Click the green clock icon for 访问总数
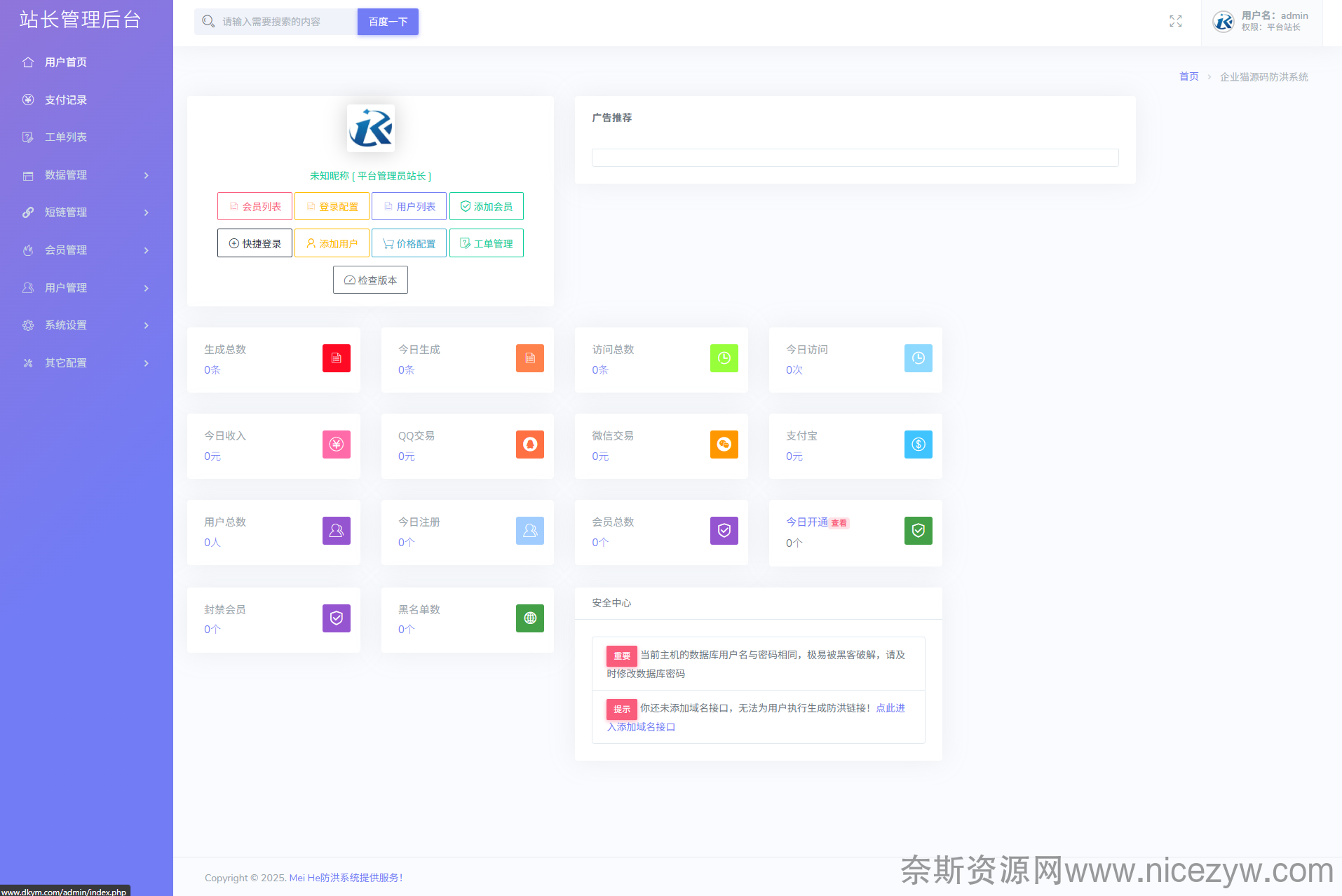Screen dimensions: 1342x896 click(724, 358)
